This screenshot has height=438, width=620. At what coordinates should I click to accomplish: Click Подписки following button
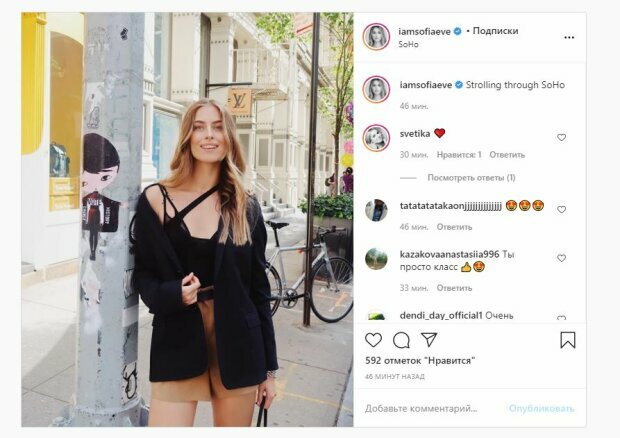coord(495,31)
